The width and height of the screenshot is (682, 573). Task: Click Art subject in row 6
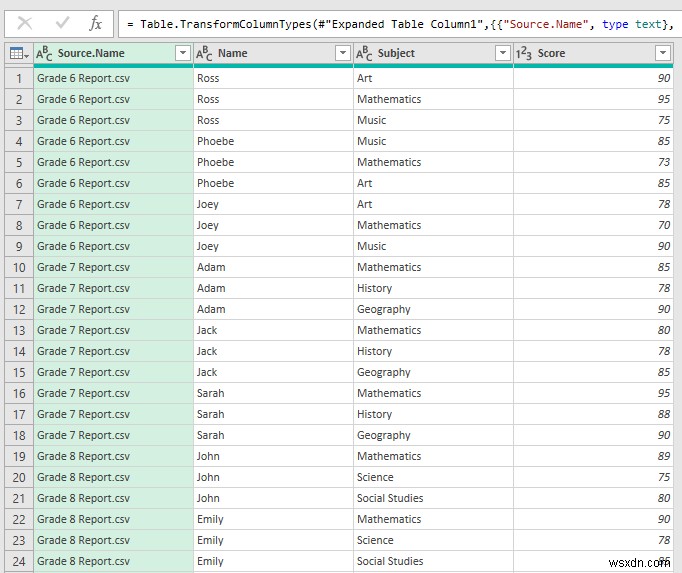click(433, 183)
